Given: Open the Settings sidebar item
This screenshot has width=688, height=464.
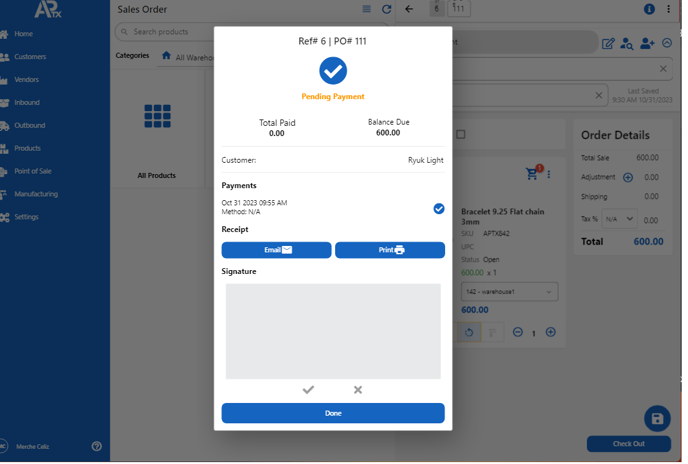Looking at the screenshot, I should click(26, 217).
